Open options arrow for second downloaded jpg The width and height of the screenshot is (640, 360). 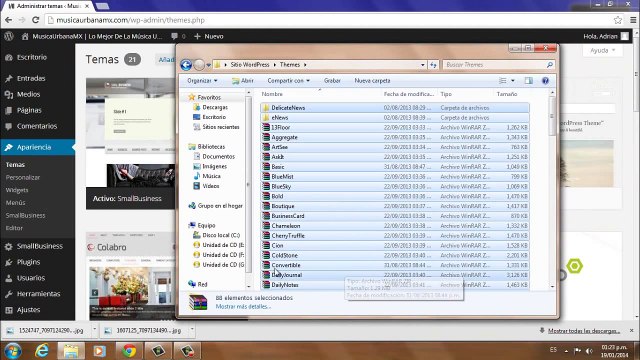tap(192, 329)
